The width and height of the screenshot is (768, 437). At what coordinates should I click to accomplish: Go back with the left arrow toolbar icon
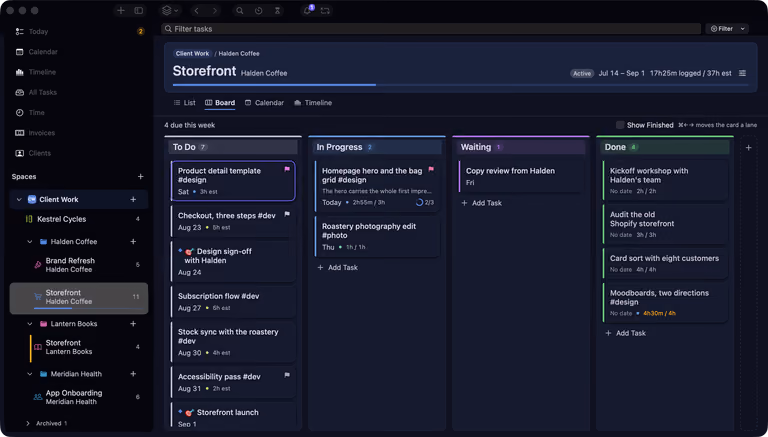click(x=196, y=11)
